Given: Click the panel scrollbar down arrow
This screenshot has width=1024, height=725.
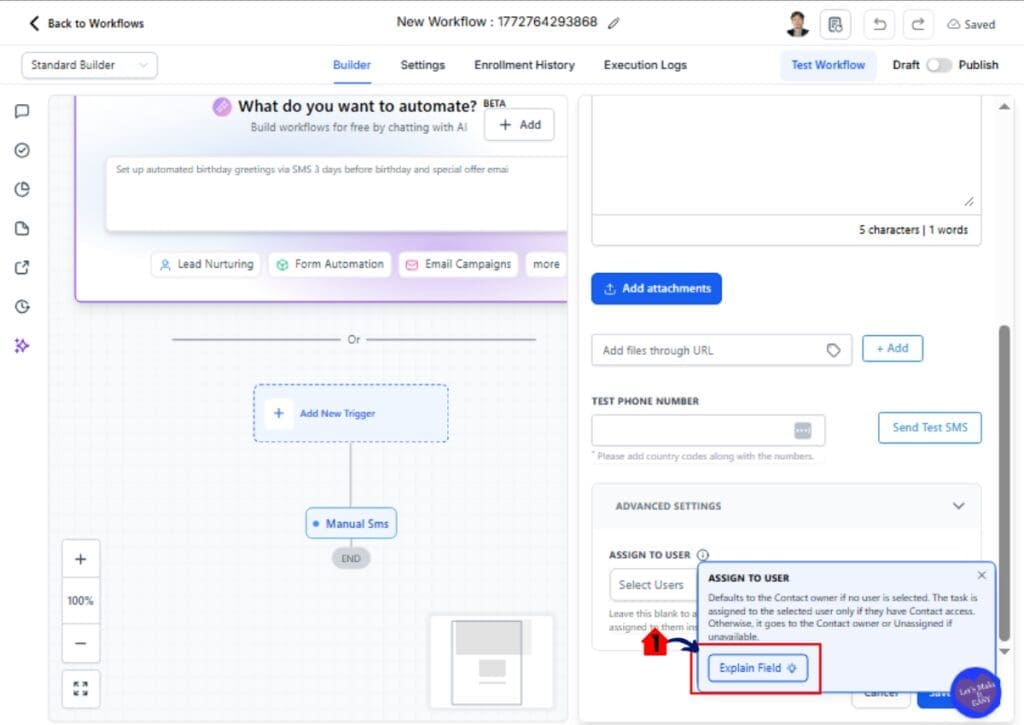Looking at the screenshot, I should 1004,652.
